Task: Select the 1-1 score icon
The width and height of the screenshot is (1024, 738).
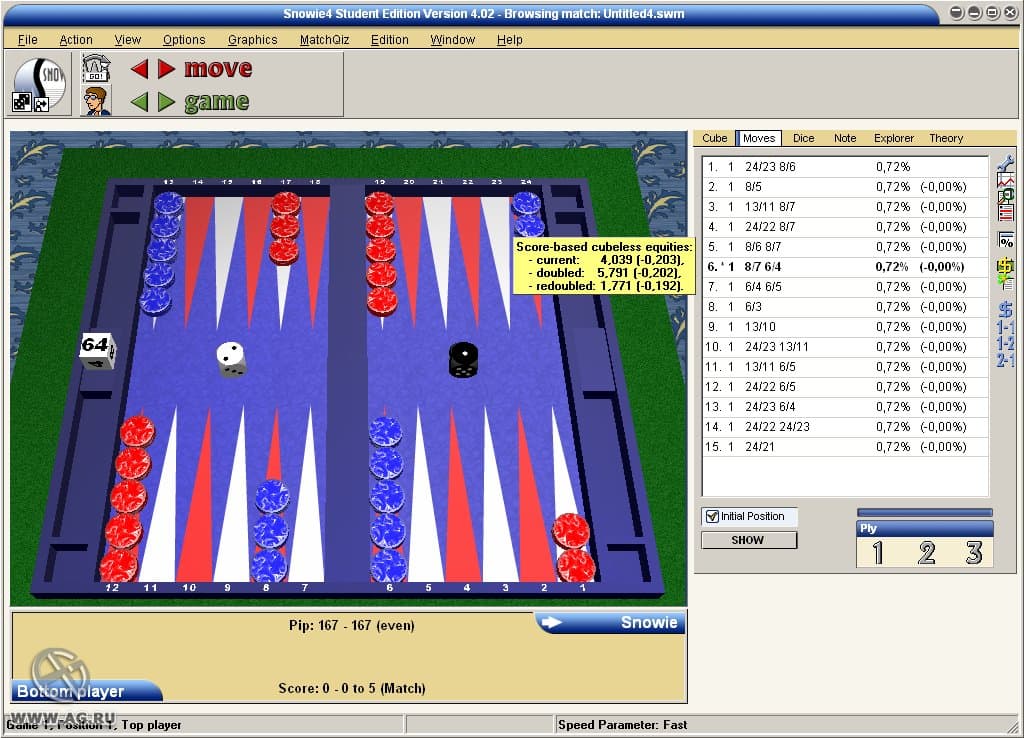Action: click(1006, 327)
